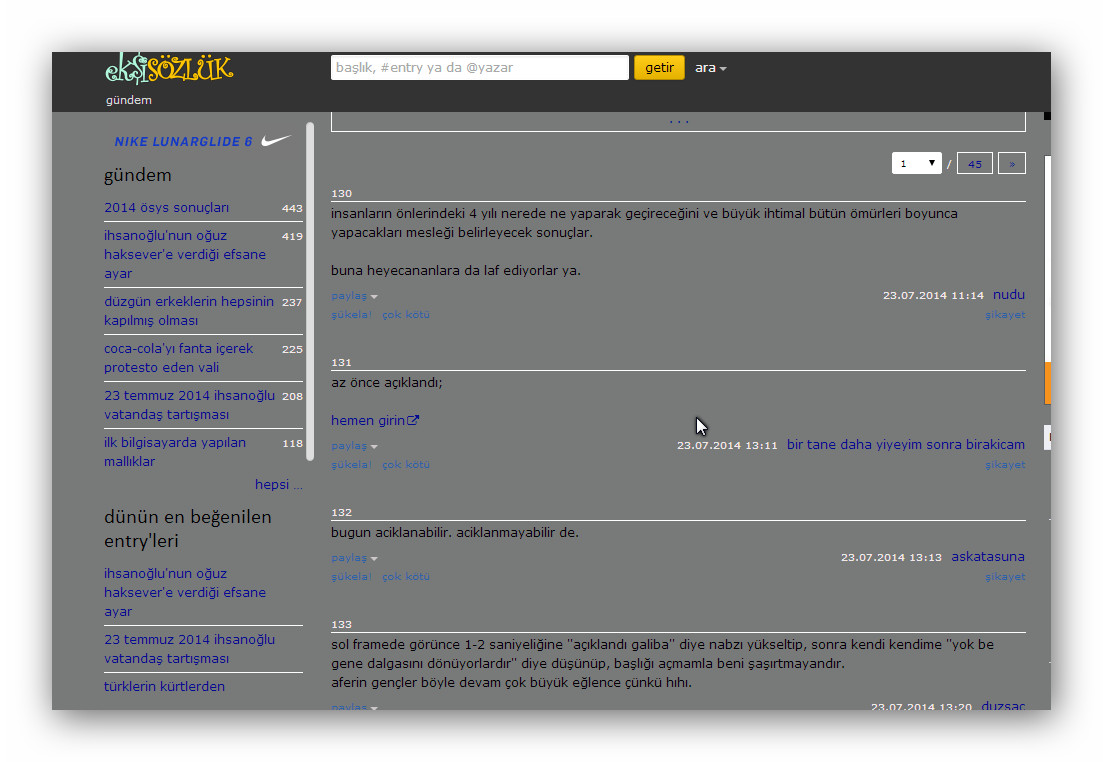Show all topics via hepsi link
1103x762 pixels.
pyautogui.click(x=278, y=484)
